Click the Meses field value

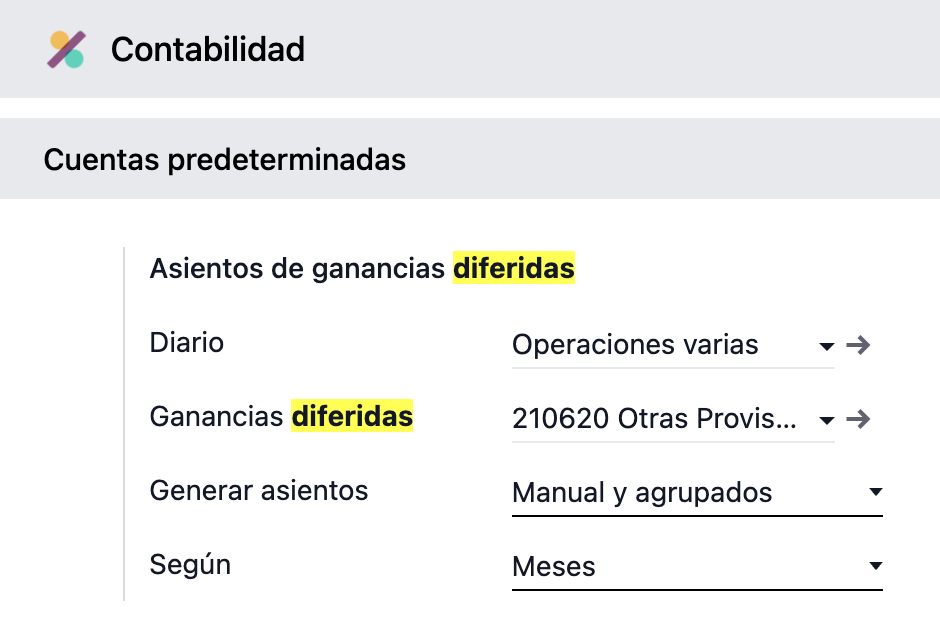tap(553, 566)
